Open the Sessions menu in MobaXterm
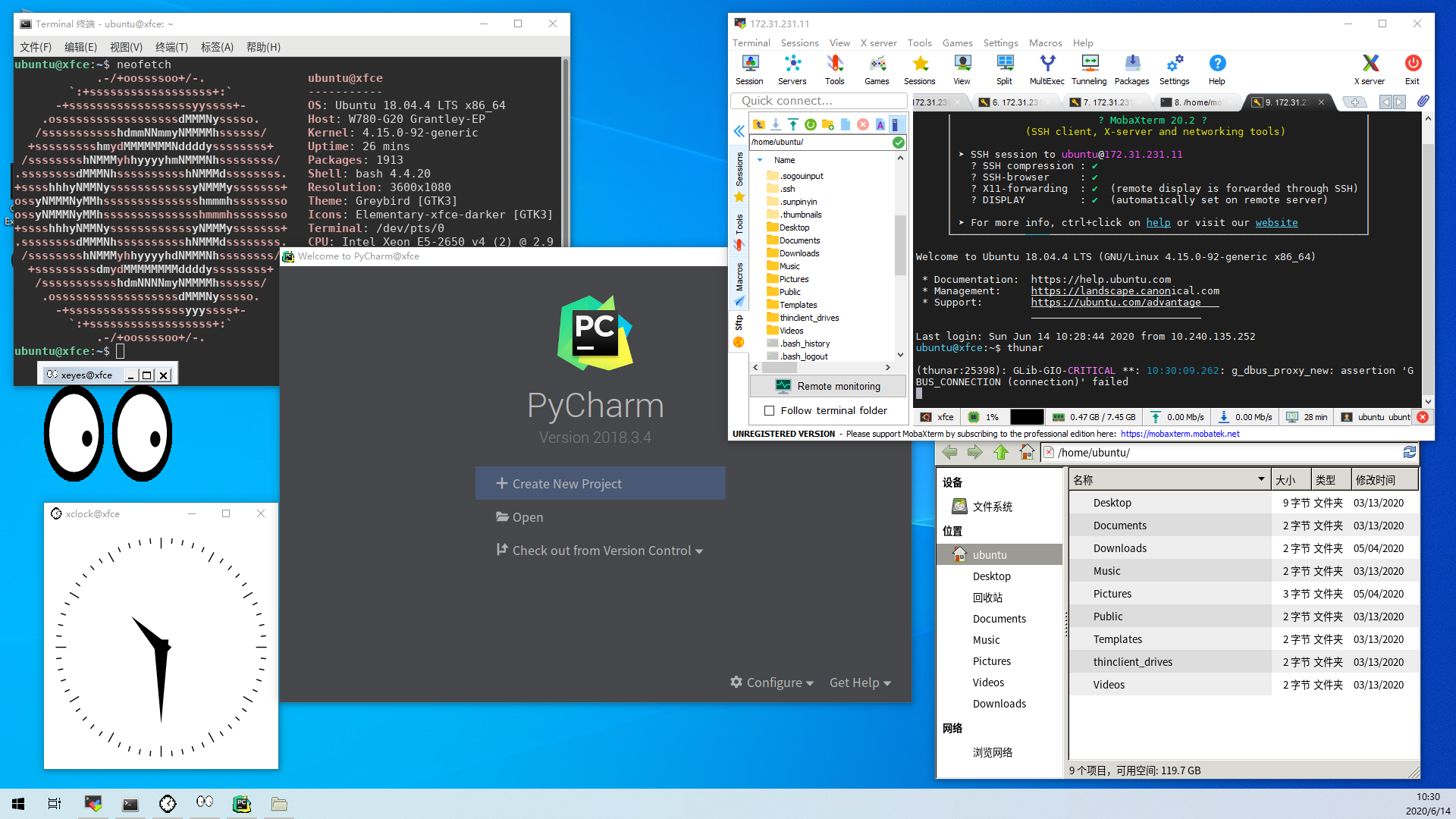Screen dimensions: 1456x819 tap(800, 42)
